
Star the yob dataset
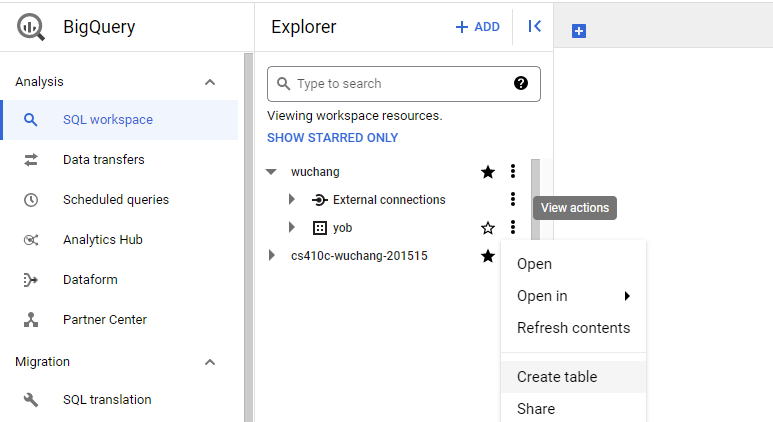(488, 228)
